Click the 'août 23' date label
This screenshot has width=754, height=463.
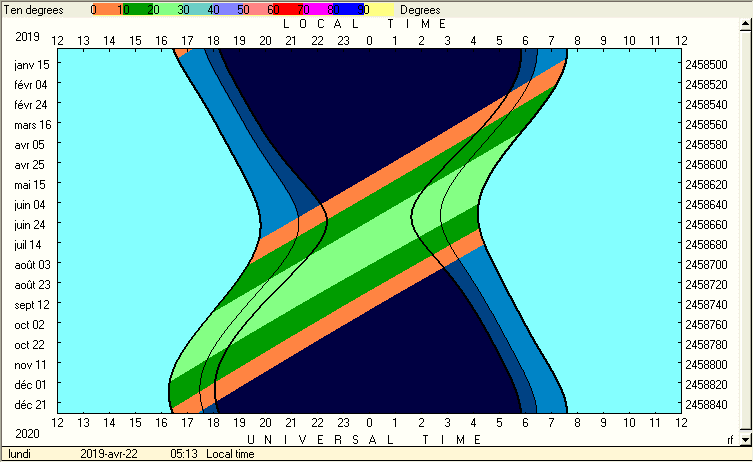pos(32,285)
